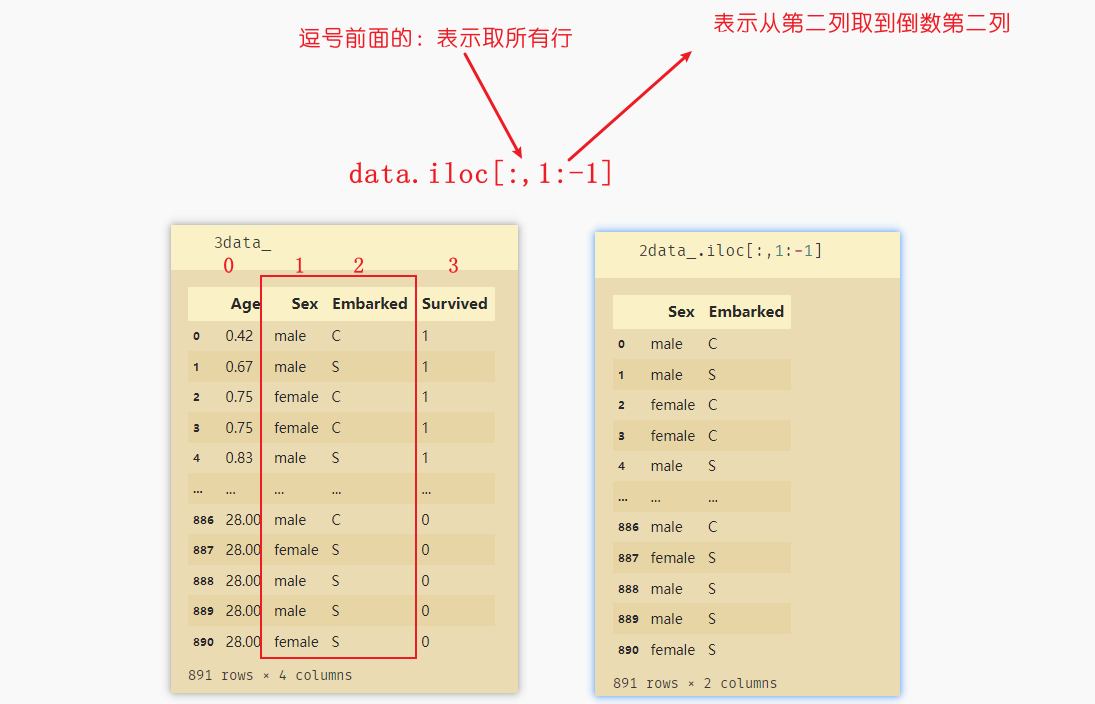
Task: Click row index "3" in the 4-column table
Action: click(x=196, y=427)
